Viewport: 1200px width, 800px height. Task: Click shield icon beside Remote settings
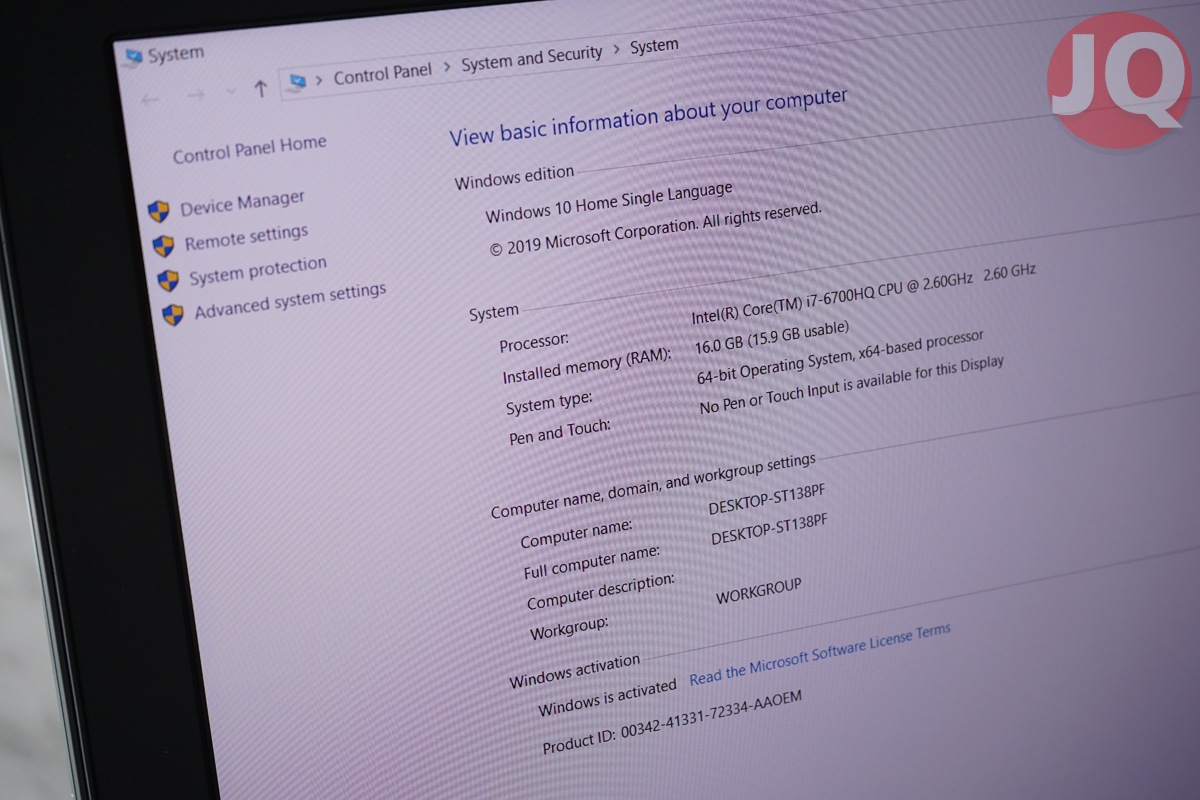163,246
